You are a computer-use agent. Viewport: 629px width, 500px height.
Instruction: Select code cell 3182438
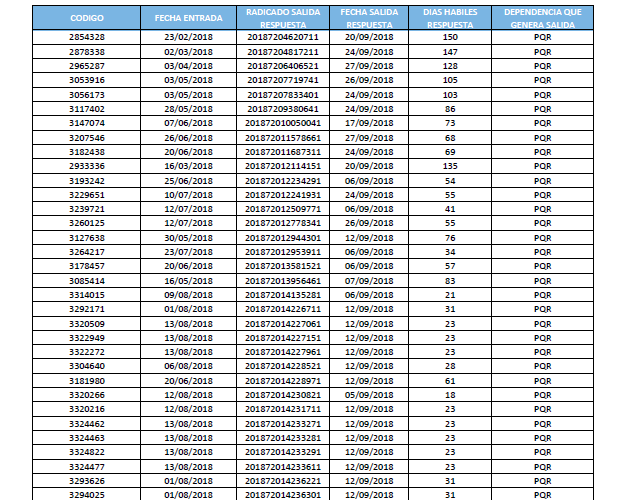[x=87, y=152]
